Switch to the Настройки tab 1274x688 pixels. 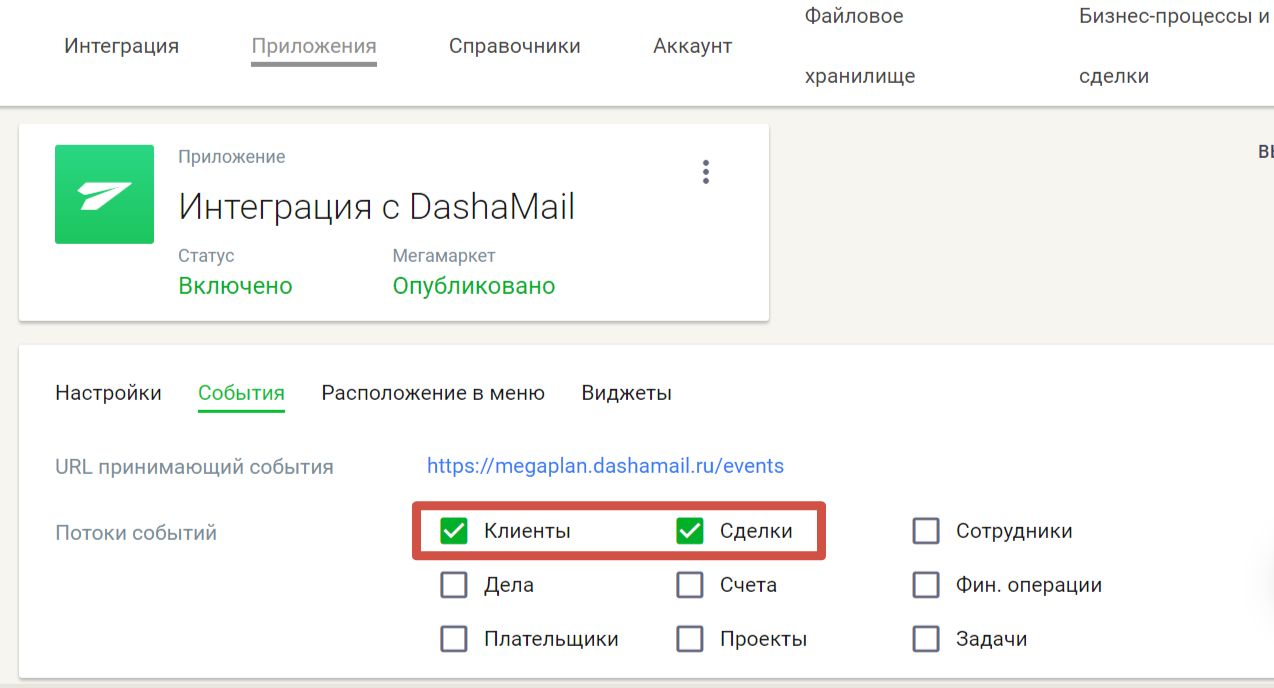click(108, 393)
